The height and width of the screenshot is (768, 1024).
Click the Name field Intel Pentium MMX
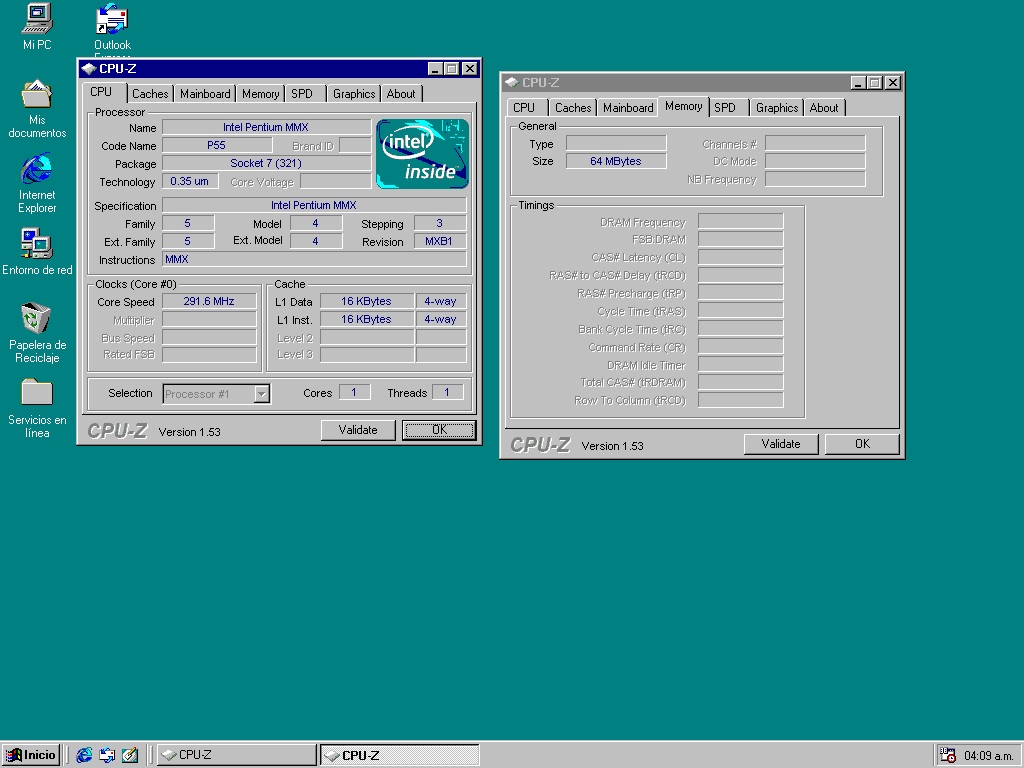pyautogui.click(x=266, y=127)
